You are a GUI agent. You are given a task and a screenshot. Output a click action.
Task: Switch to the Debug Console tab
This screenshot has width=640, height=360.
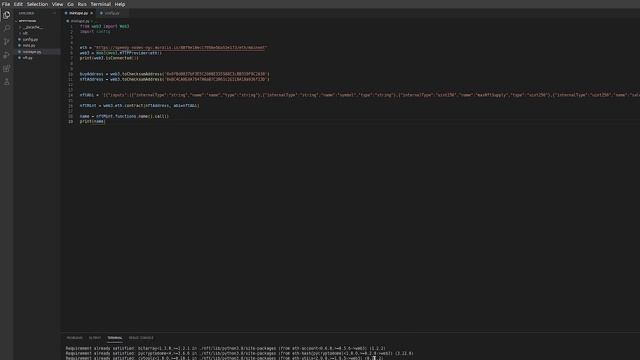[x=141, y=338]
